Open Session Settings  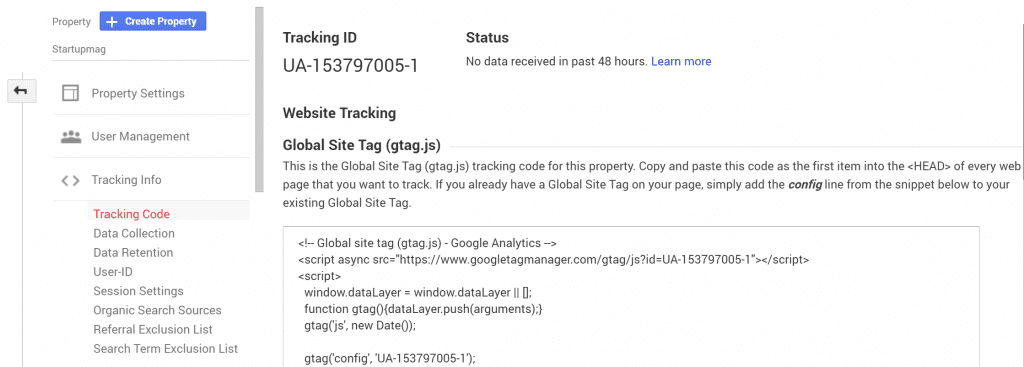click(x=138, y=291)
